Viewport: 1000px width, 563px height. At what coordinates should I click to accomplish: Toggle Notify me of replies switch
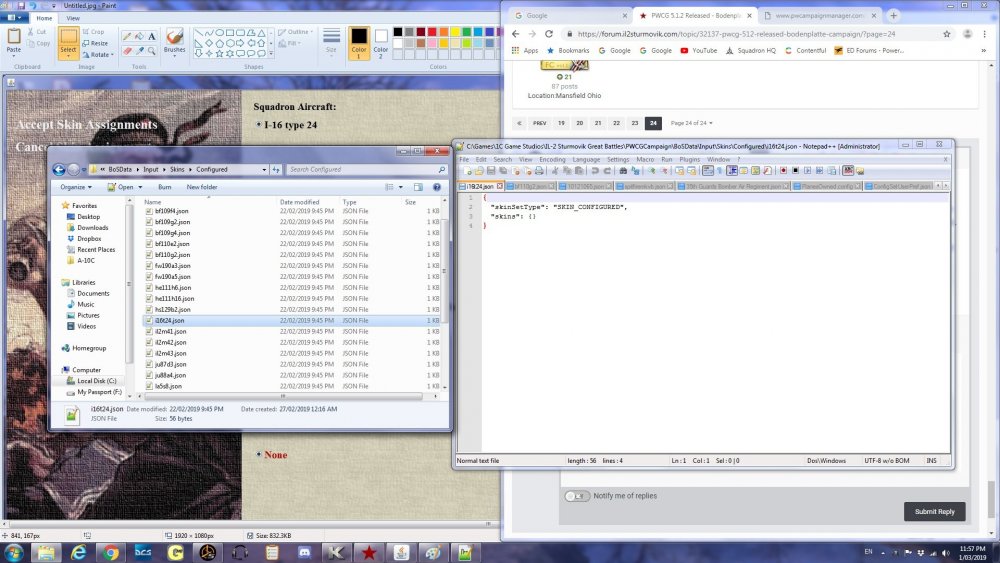pos(577,496)
